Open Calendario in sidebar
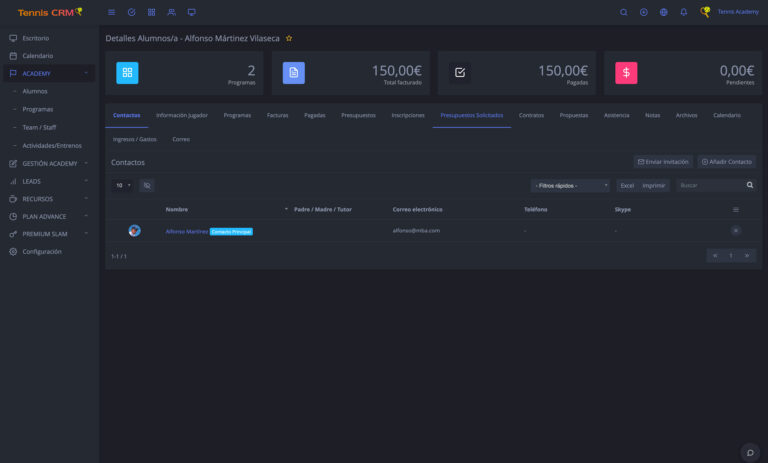768x463 pixels. [x=48, y=56]
